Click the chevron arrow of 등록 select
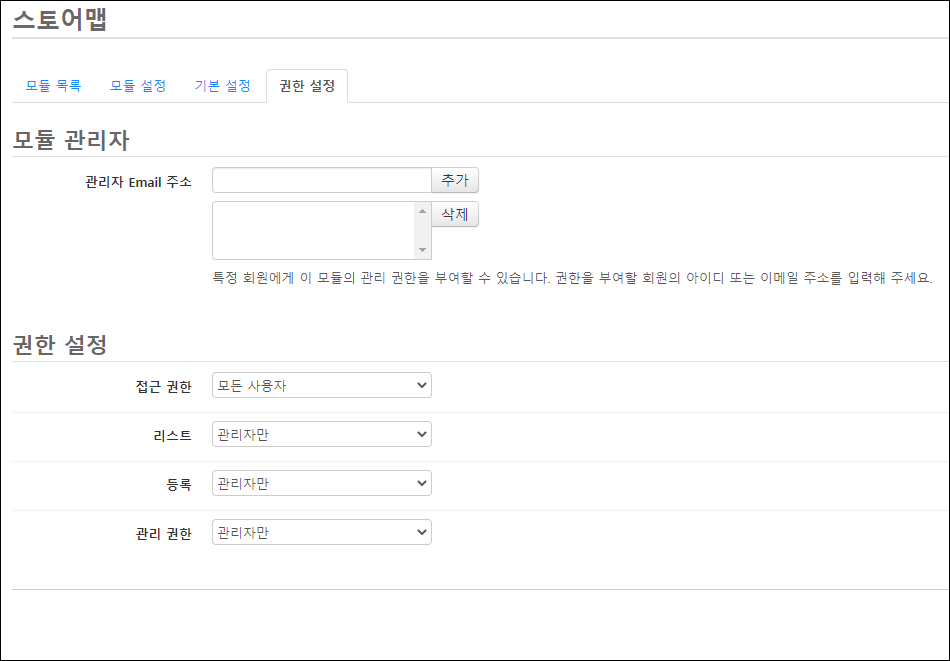Image resolution: width=950 pixels, height=661 pixels. (x=422, y=483)
